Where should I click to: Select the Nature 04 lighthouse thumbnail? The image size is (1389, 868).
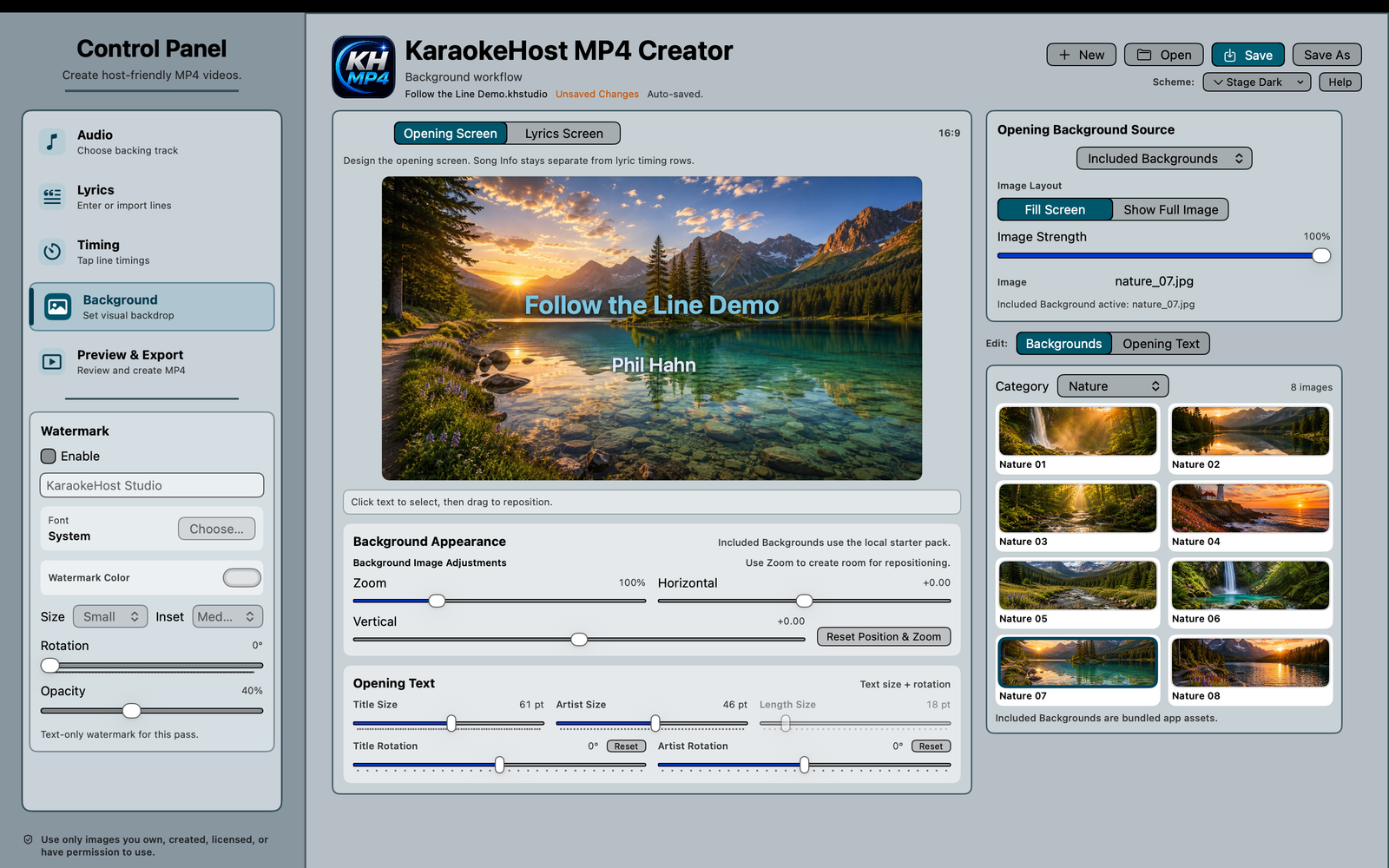point(1250,508)
